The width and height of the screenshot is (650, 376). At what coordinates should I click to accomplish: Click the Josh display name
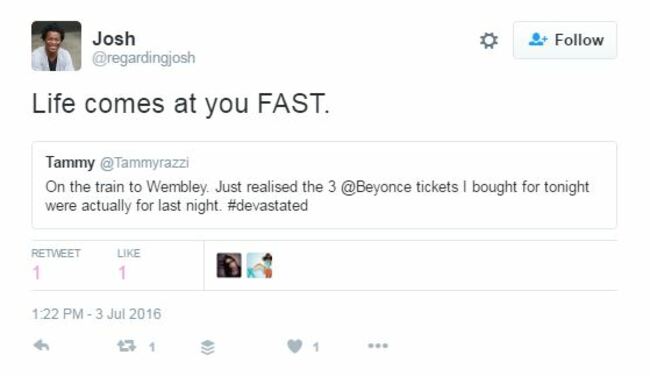click(x=114, y=39)
